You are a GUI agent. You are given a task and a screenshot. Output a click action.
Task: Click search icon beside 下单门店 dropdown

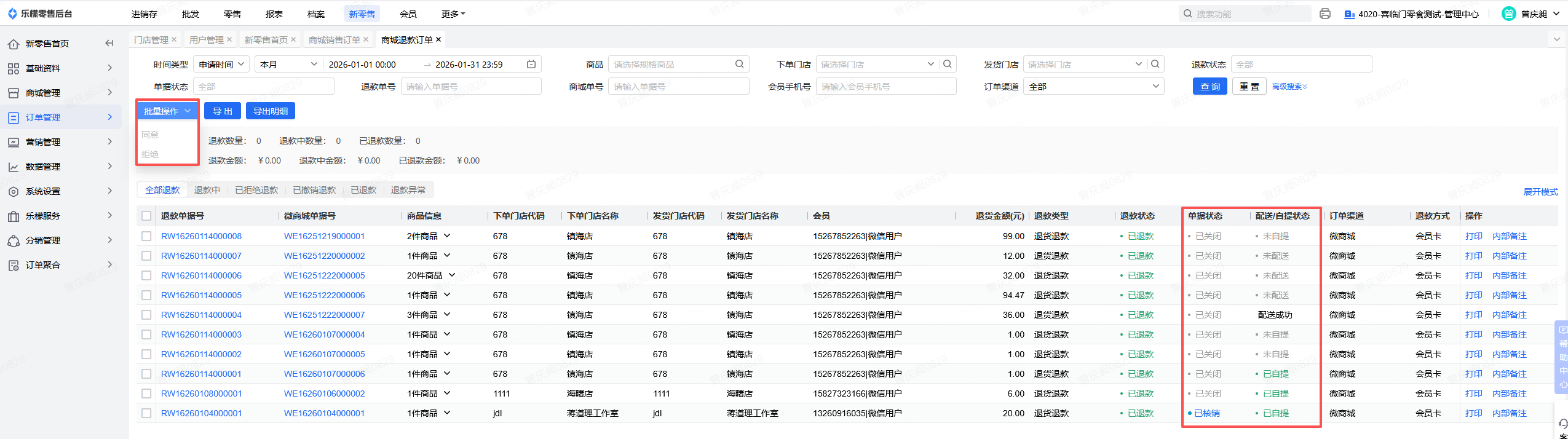point(948,64)
